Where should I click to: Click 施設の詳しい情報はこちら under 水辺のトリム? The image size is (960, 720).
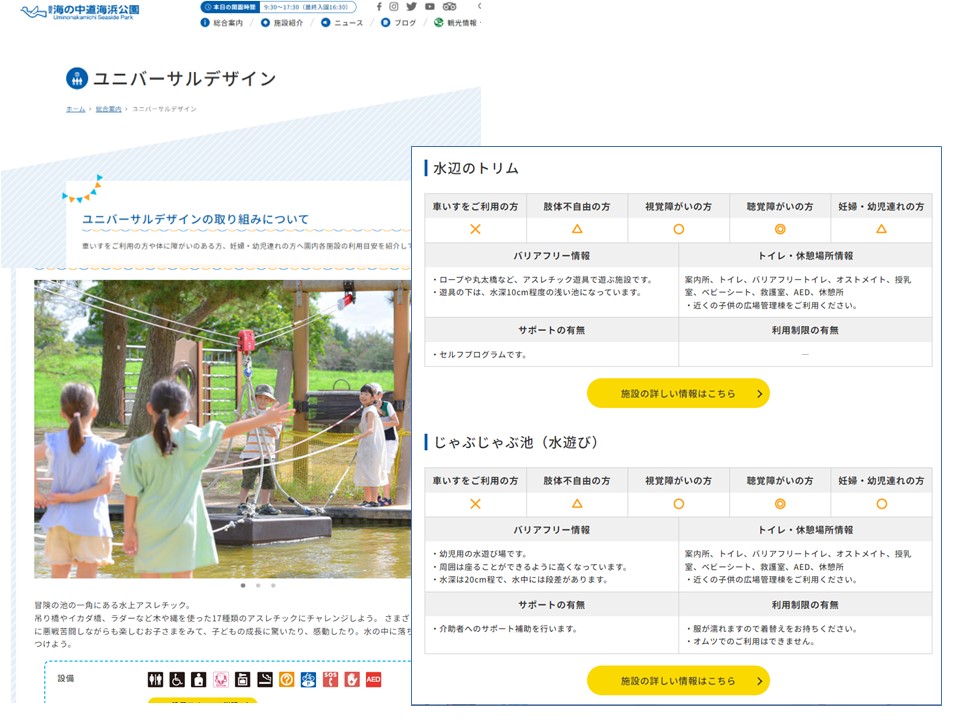pyautogui.click(x=678, y=394)
